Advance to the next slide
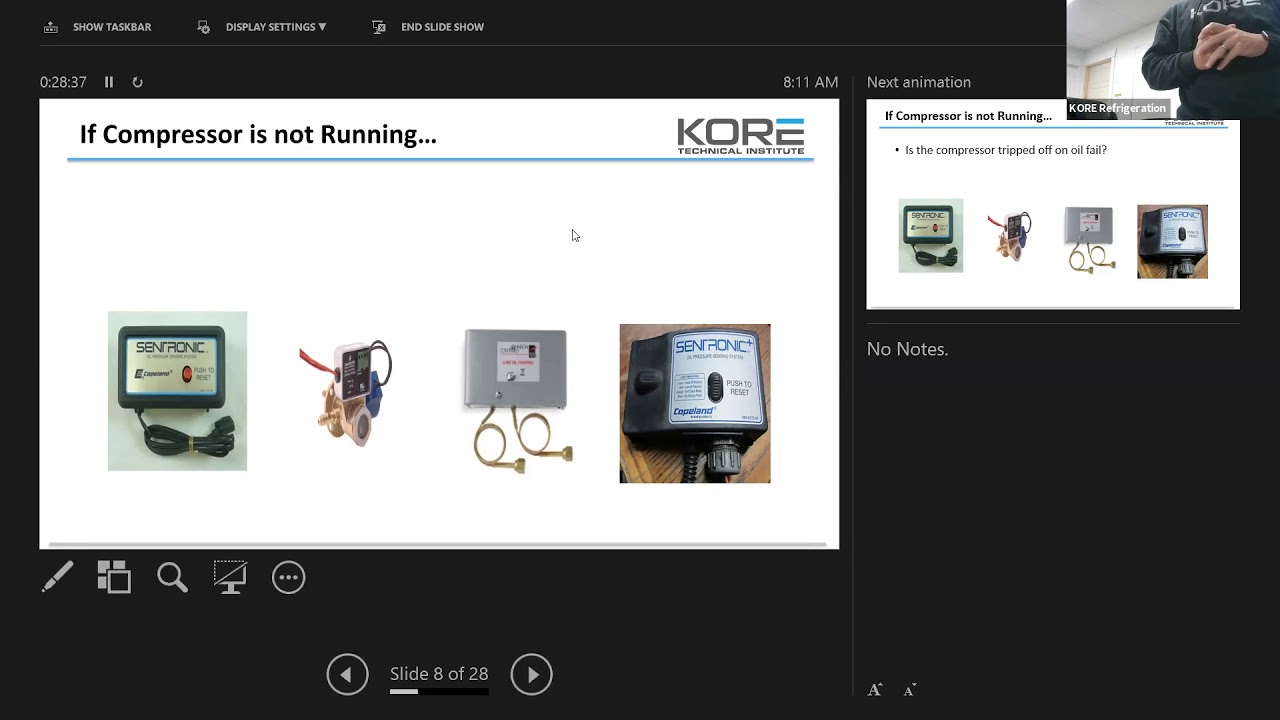This screenshot has height=720, width=1280. click(x=531, y=674)
